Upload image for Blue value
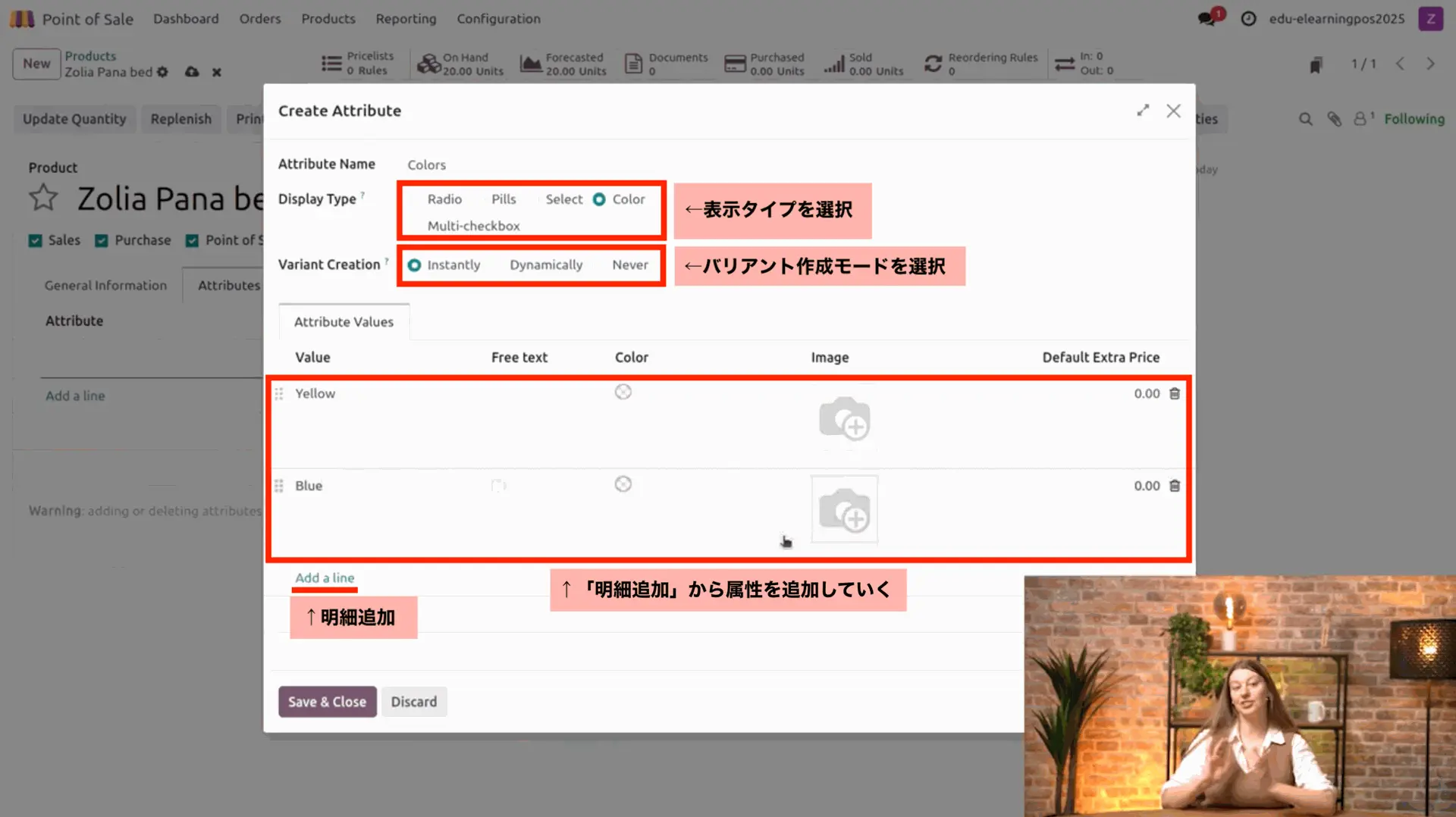Screen dimensions: 1456x817 pyautogui.click(x=843, y=509)
